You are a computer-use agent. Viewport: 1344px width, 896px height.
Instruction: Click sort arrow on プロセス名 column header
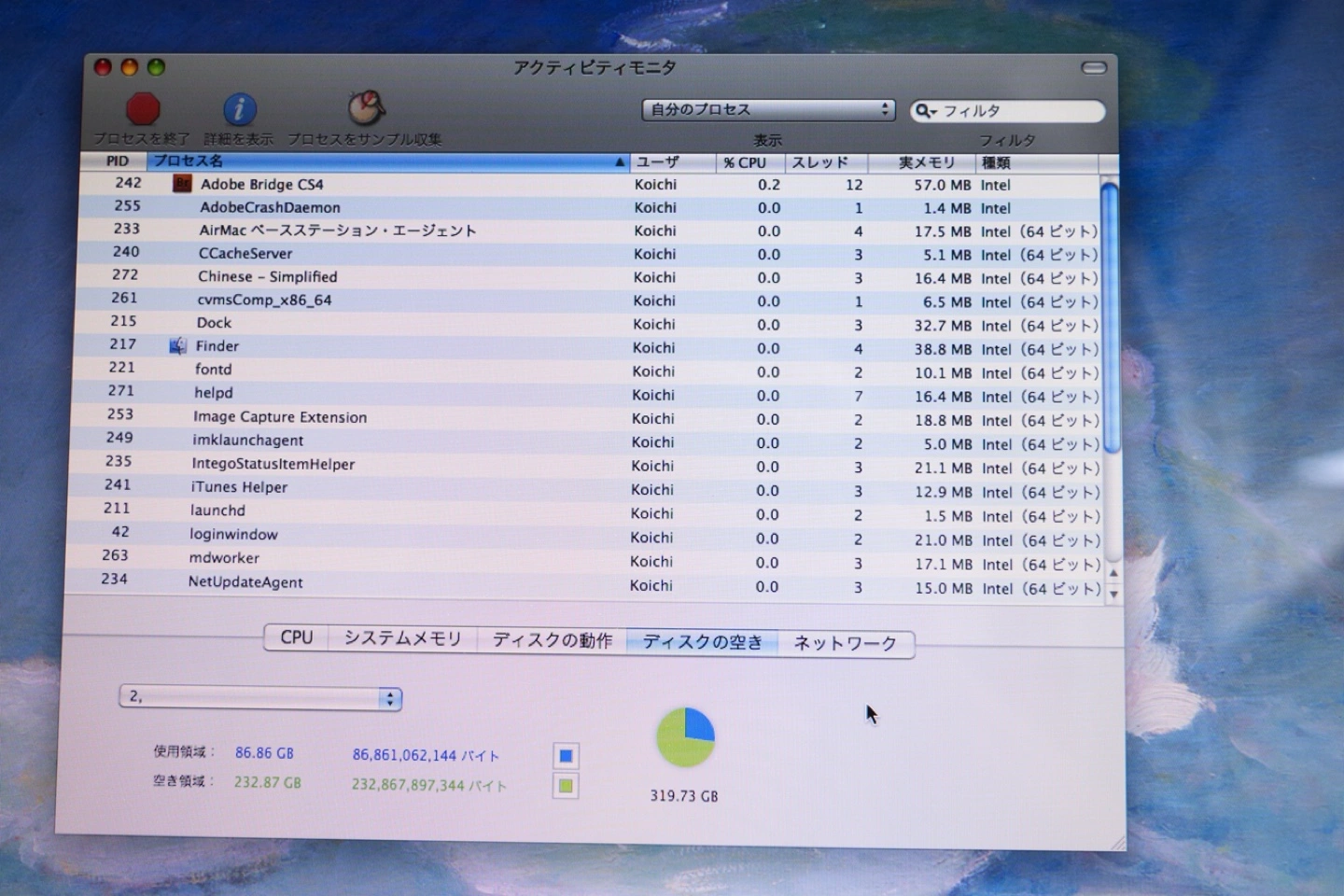[x=620, y=162]
